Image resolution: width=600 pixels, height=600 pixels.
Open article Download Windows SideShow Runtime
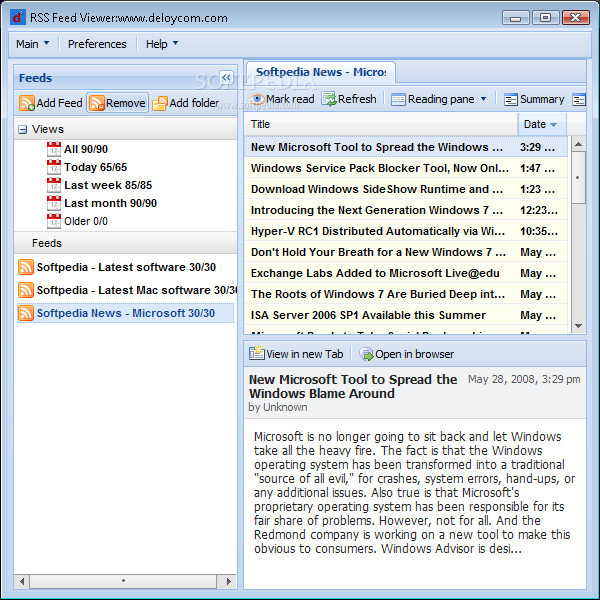coord(406,189)
